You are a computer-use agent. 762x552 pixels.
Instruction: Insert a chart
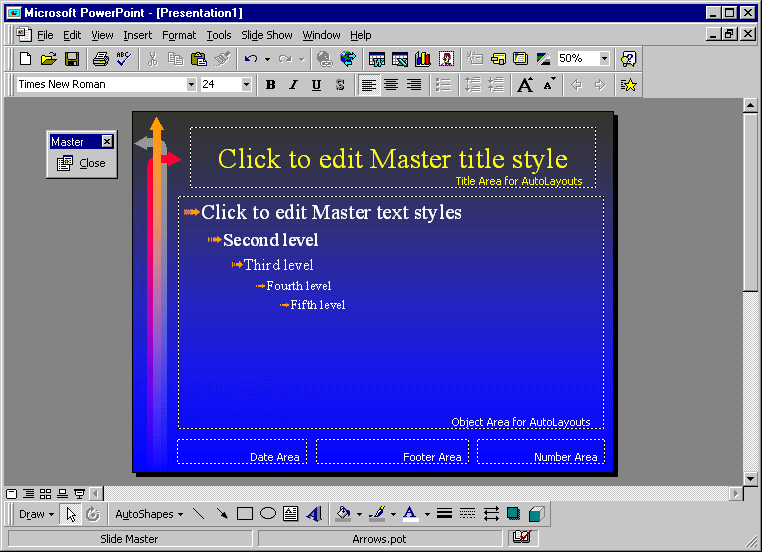tap(423, 59)
